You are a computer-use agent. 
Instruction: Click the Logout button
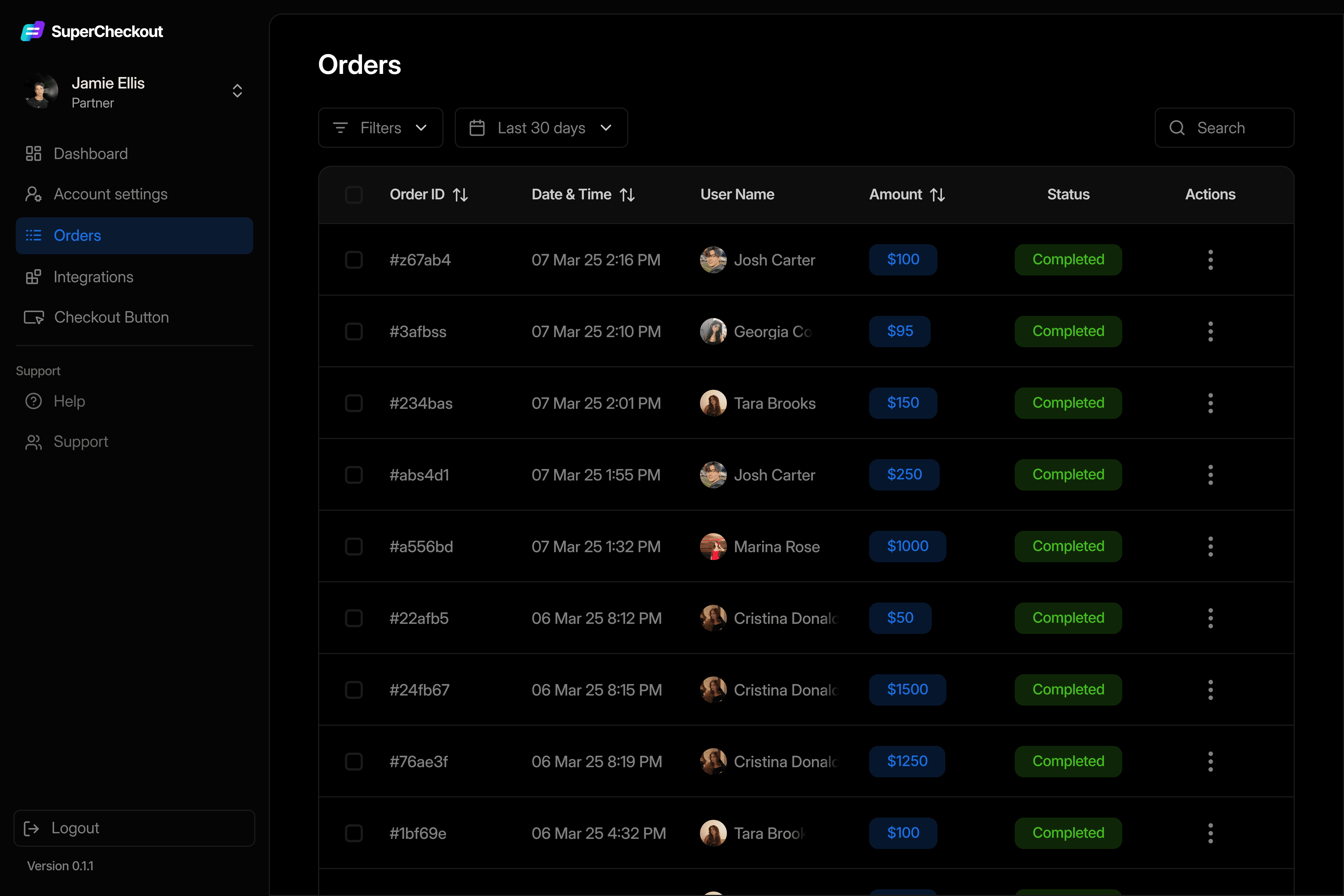134,828
